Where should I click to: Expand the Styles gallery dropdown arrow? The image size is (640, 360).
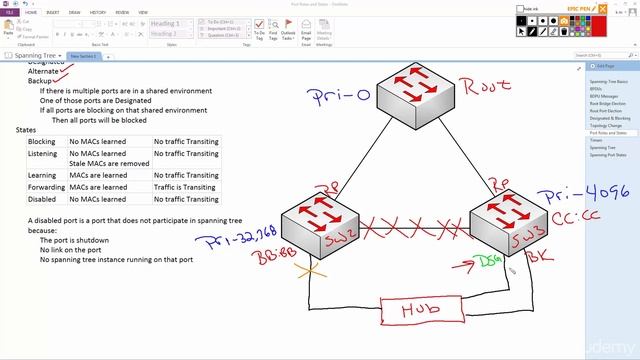coord(191,36)
